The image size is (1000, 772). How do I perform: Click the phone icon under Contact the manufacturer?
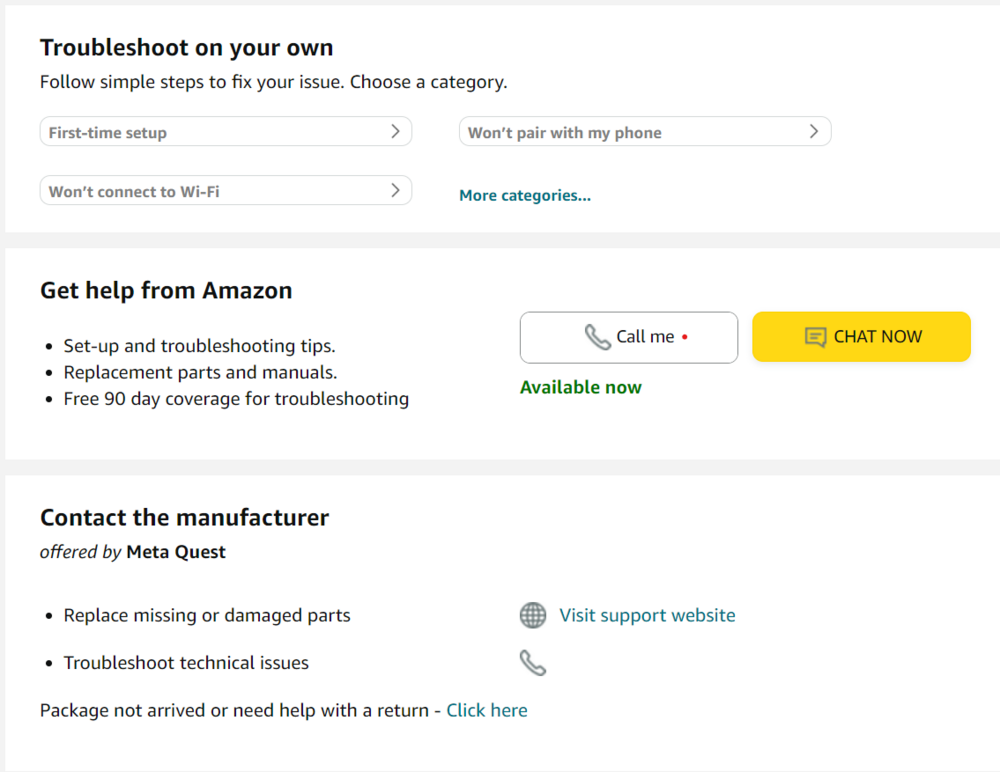pyautogui.click(x=533, y=663)
